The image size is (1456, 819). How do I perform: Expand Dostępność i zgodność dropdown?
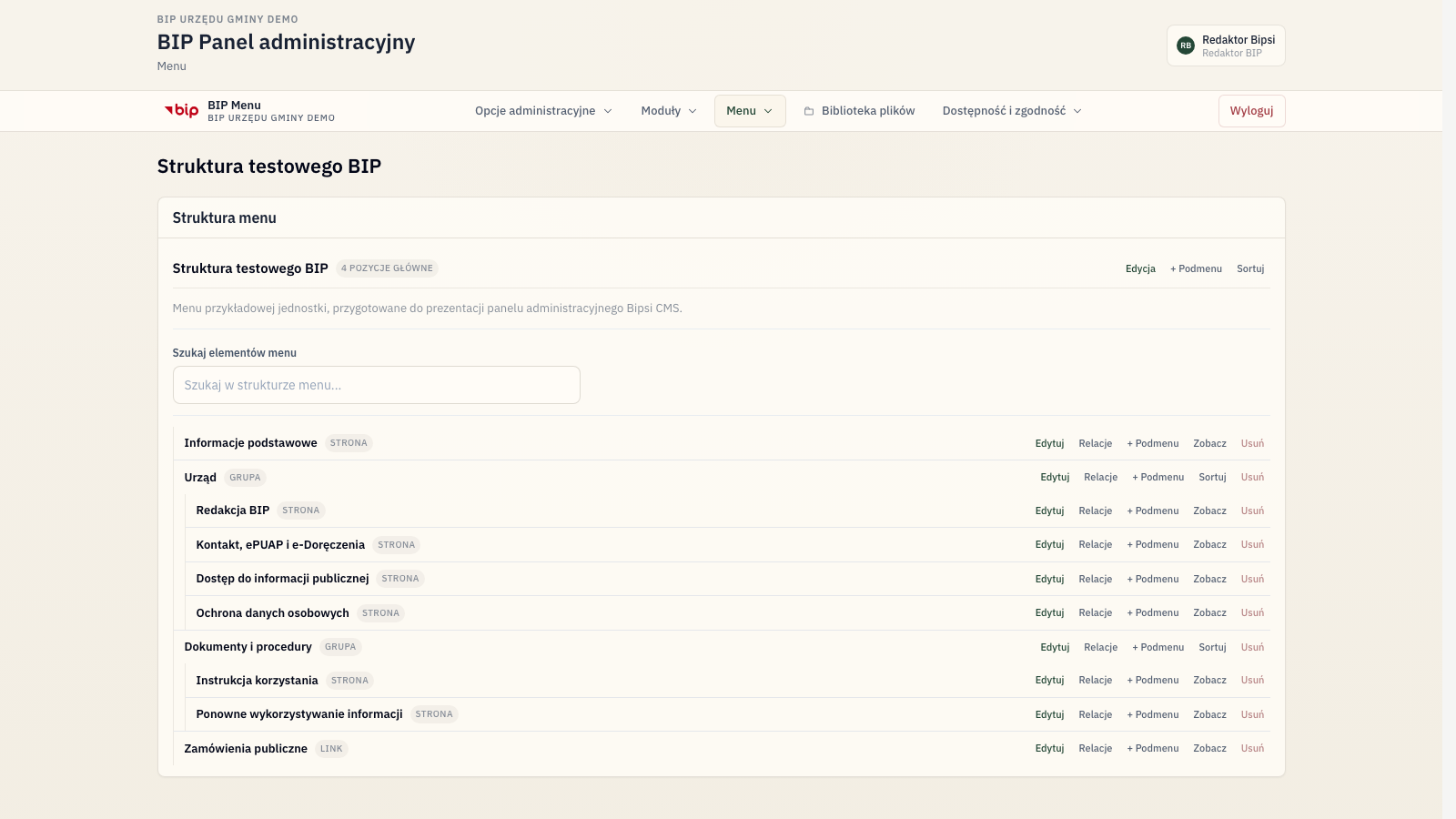1012,111
